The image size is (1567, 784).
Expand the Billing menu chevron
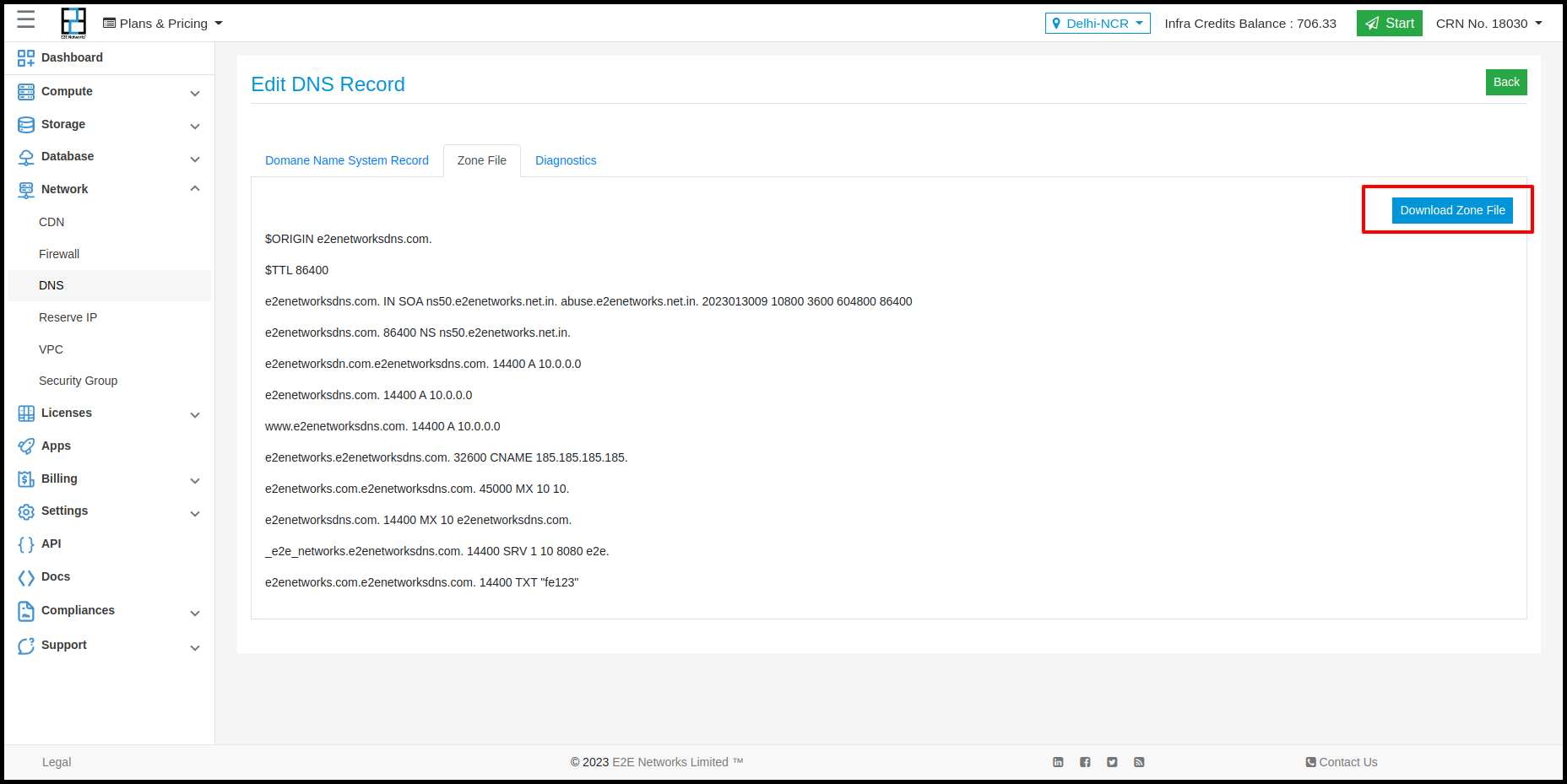[195, 480]
